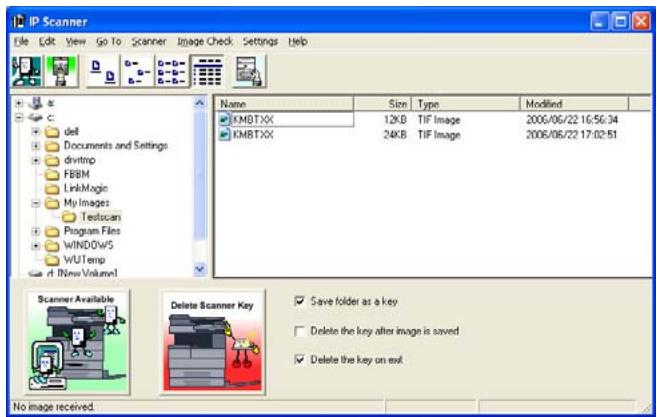
Task: Toggle Save folder as a key checkbox
Action: [300, 301]
